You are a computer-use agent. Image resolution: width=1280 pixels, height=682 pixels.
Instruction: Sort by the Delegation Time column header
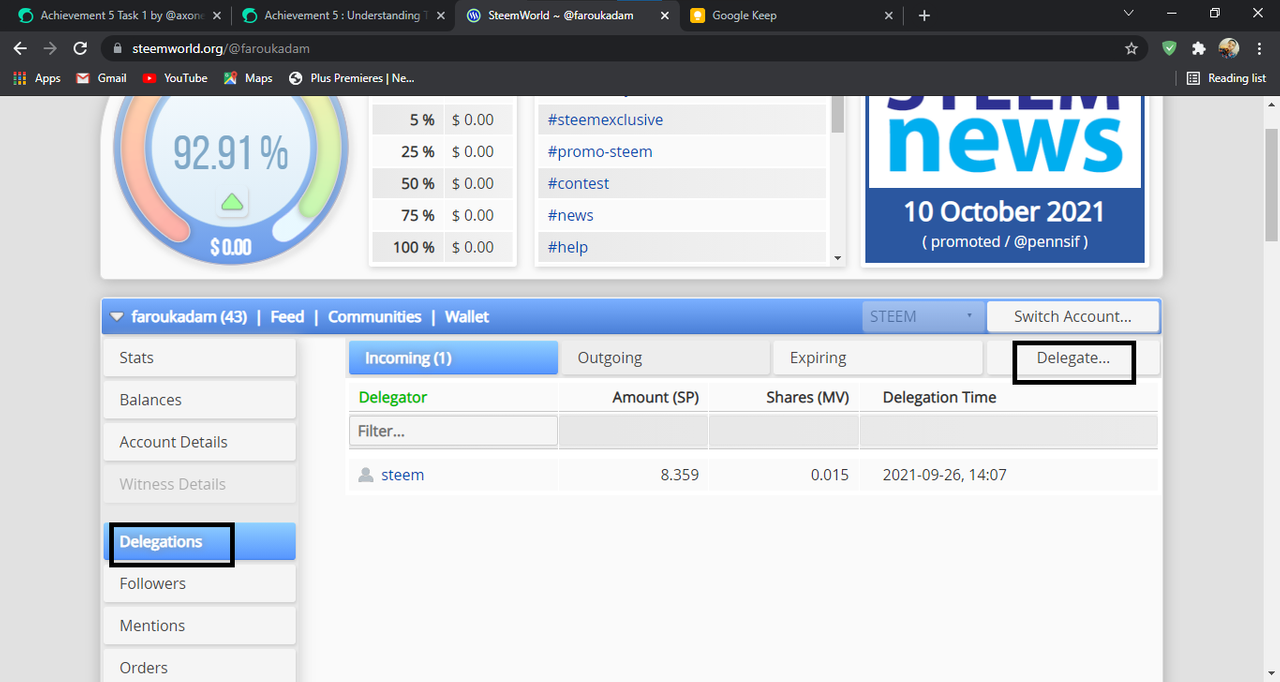pyautogui.click(x=939, y=398)
